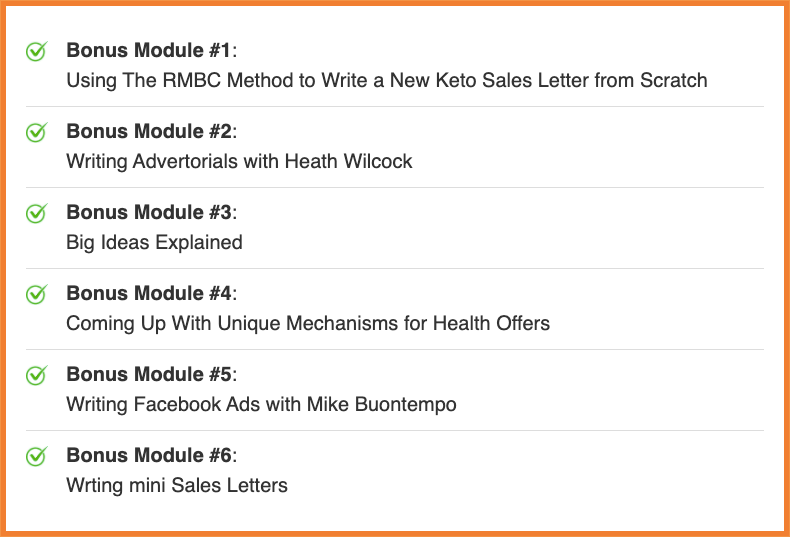Click the green checkmark beside Bonus Module #2
Screen dimensions: 790x537
click(x=36, y=132)
